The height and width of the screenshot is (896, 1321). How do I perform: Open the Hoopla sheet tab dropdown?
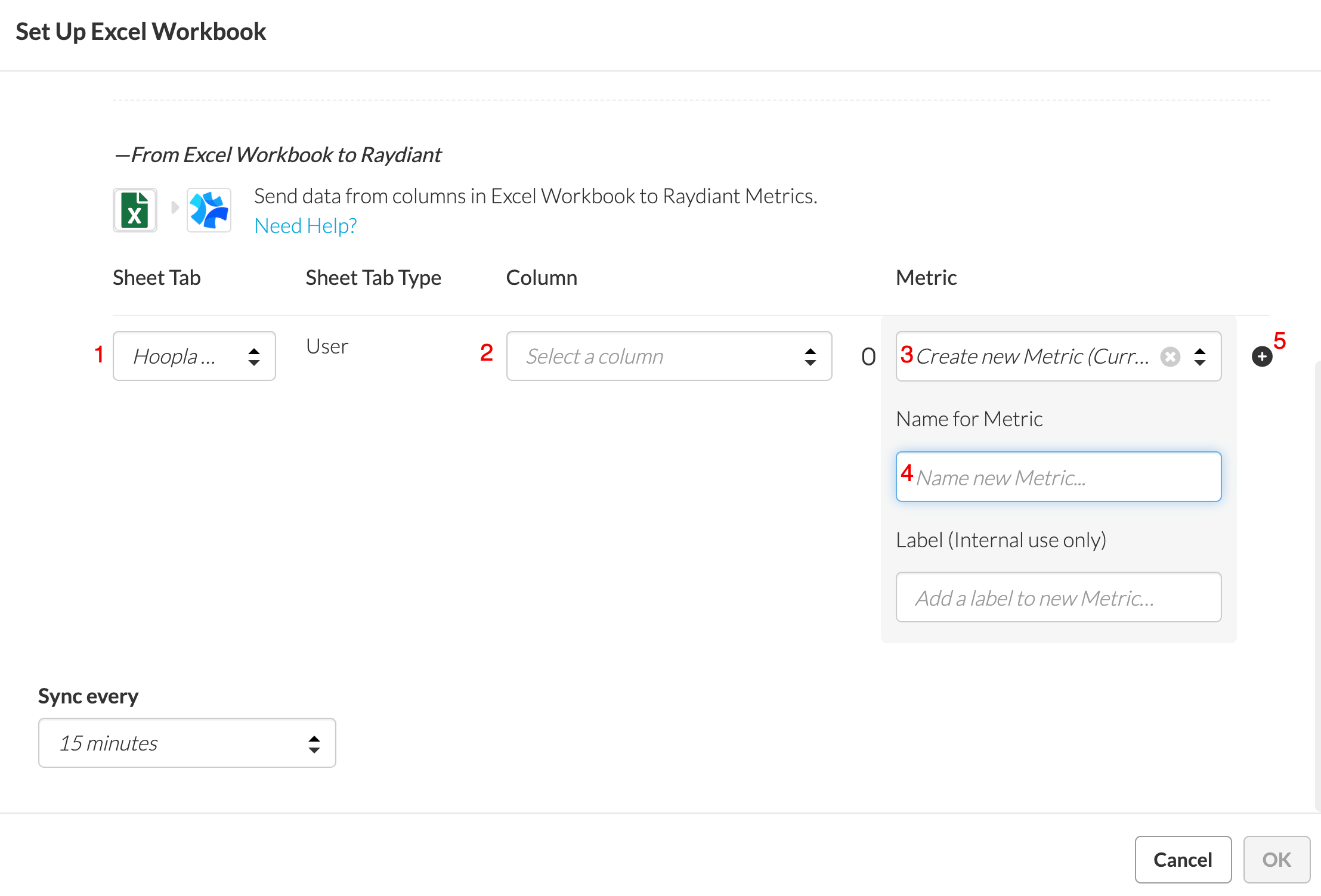pyautogui.click(x=194, y=356)
